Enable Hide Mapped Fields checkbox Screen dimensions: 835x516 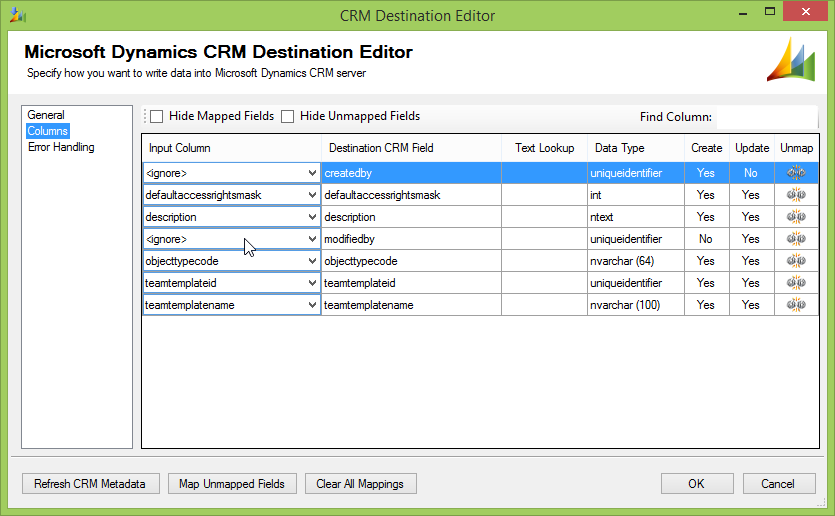point(157,116)
